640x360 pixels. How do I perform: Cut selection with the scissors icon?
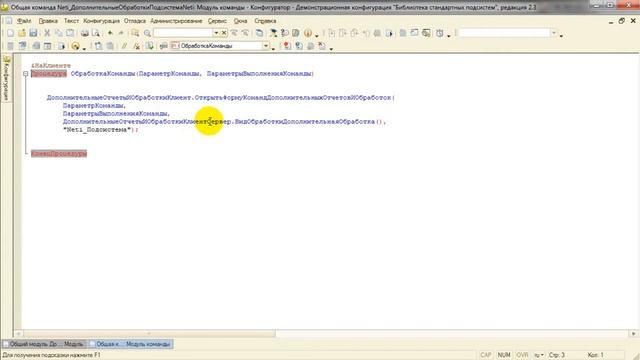click(x=47, y=33)
